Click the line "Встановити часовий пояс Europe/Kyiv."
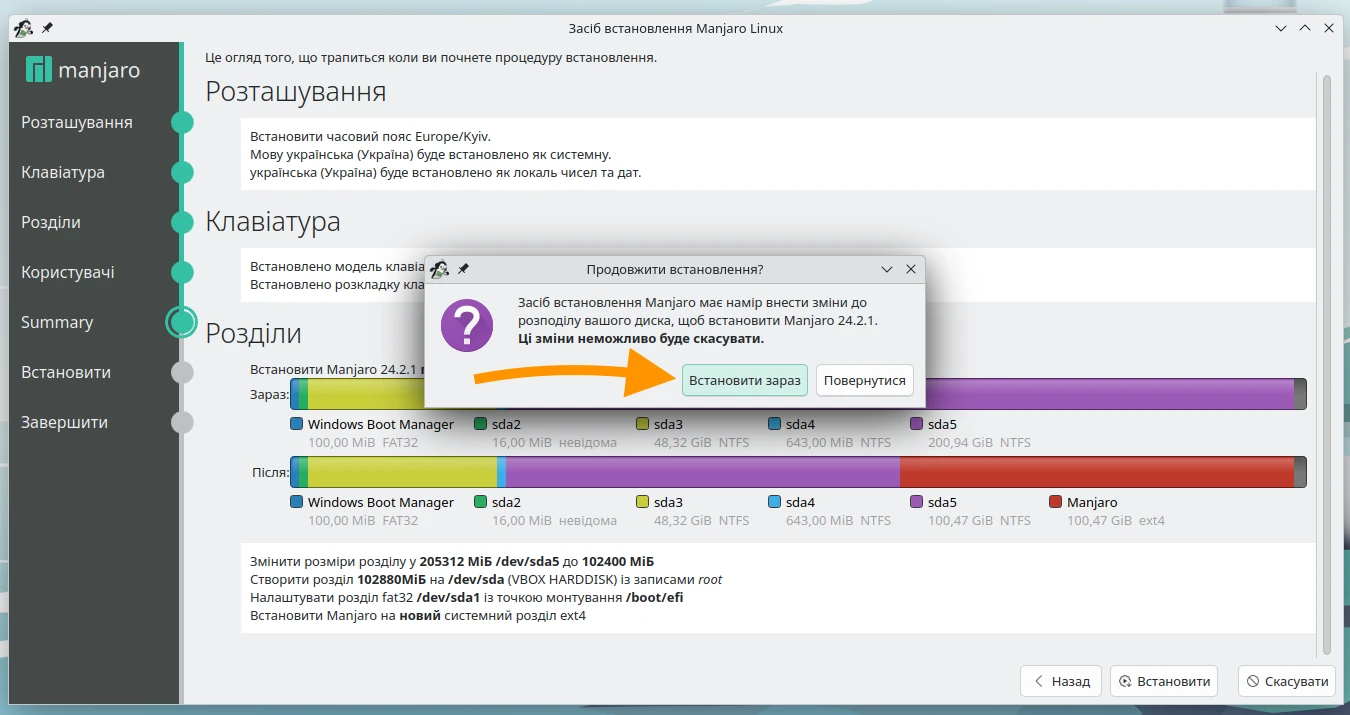The width and height of the screenshot is (1350, 715). (x=371, y=136)
